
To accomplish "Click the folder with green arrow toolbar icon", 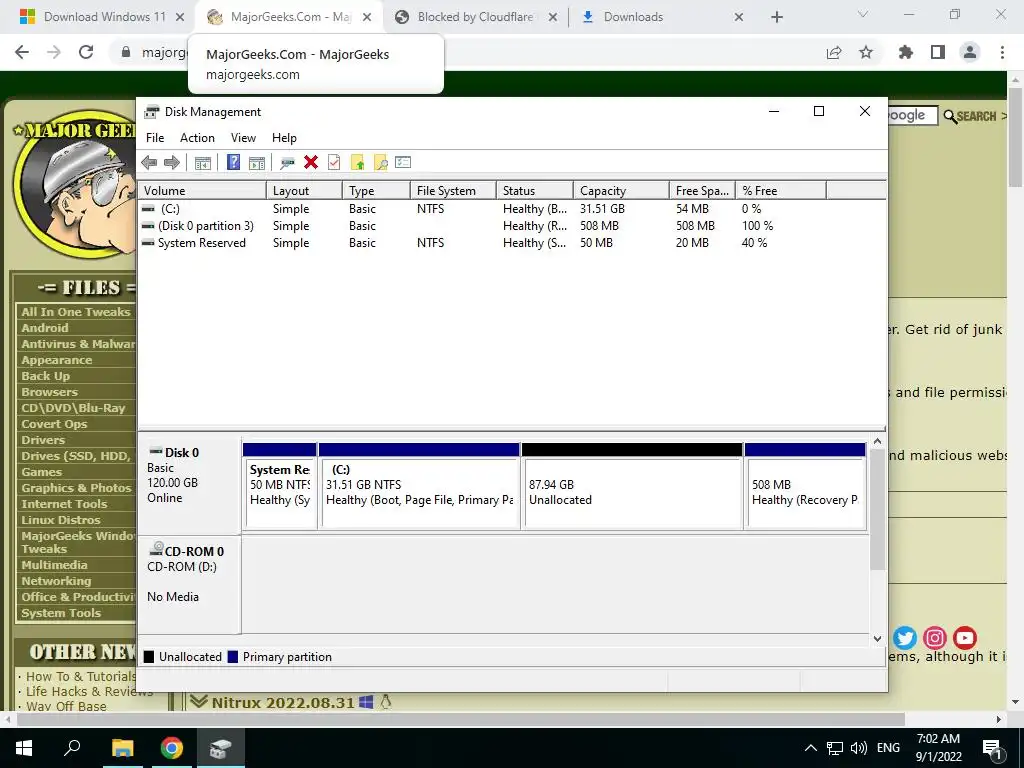I will [357, 163].
